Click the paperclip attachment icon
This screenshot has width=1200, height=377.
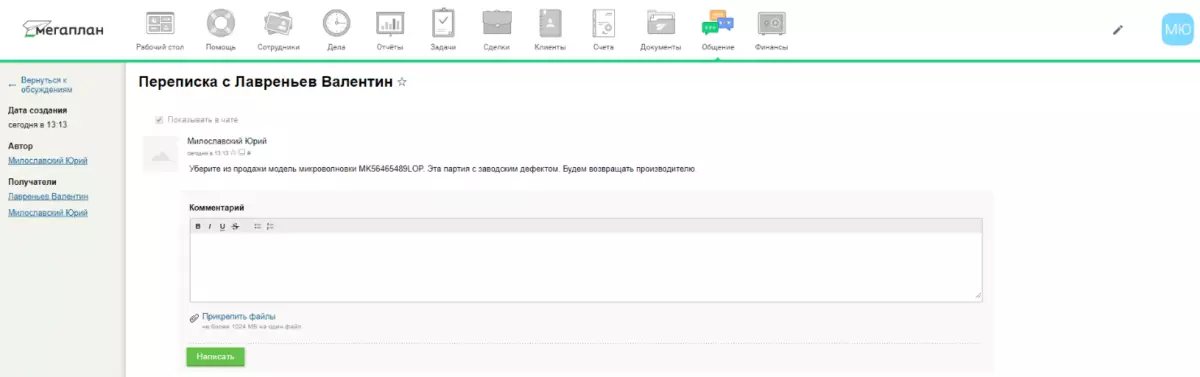194,318
